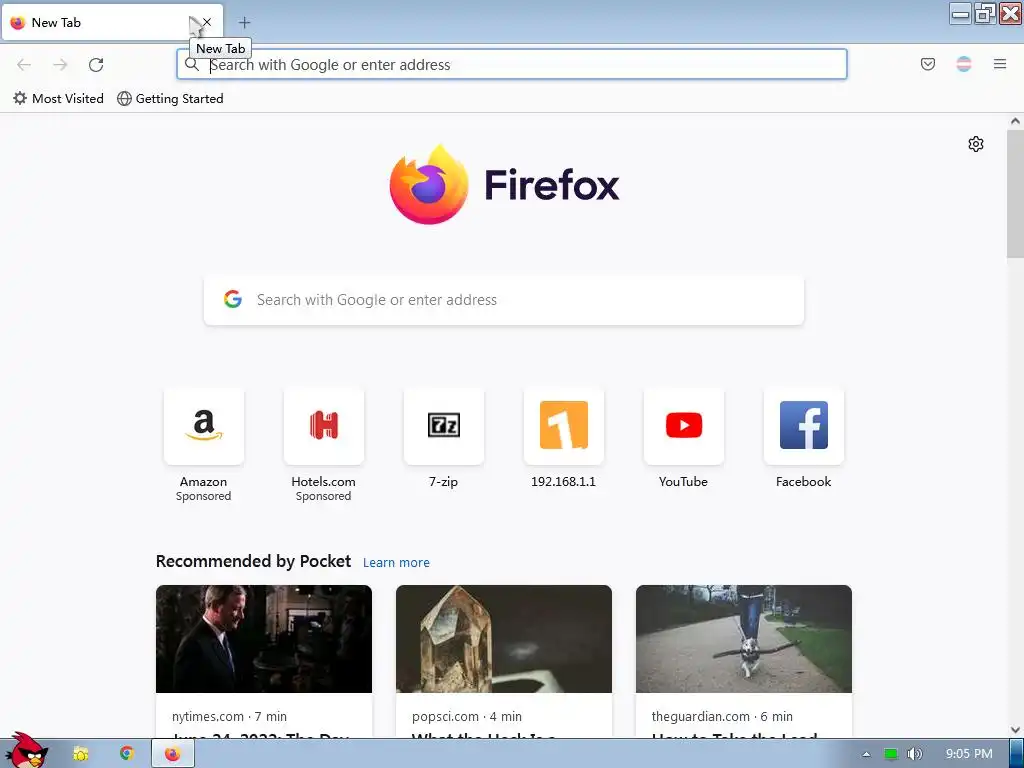The width and height of the screenshot is (1024, 768).
Task: Show hidden system tray icons arrow
Action: coord(867,754)
